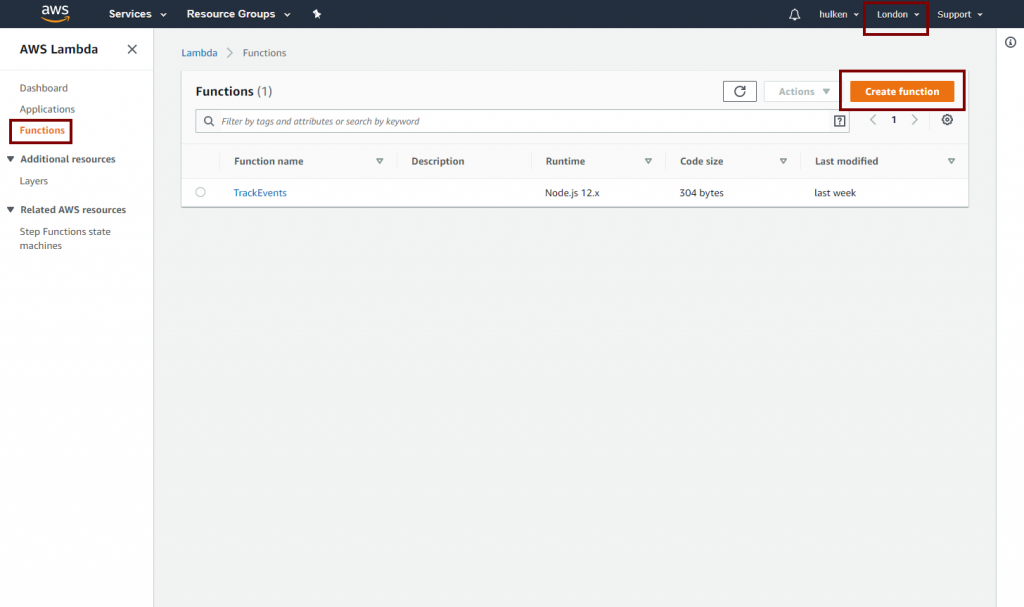Click the search filter help icon

(x=839, y=121)
